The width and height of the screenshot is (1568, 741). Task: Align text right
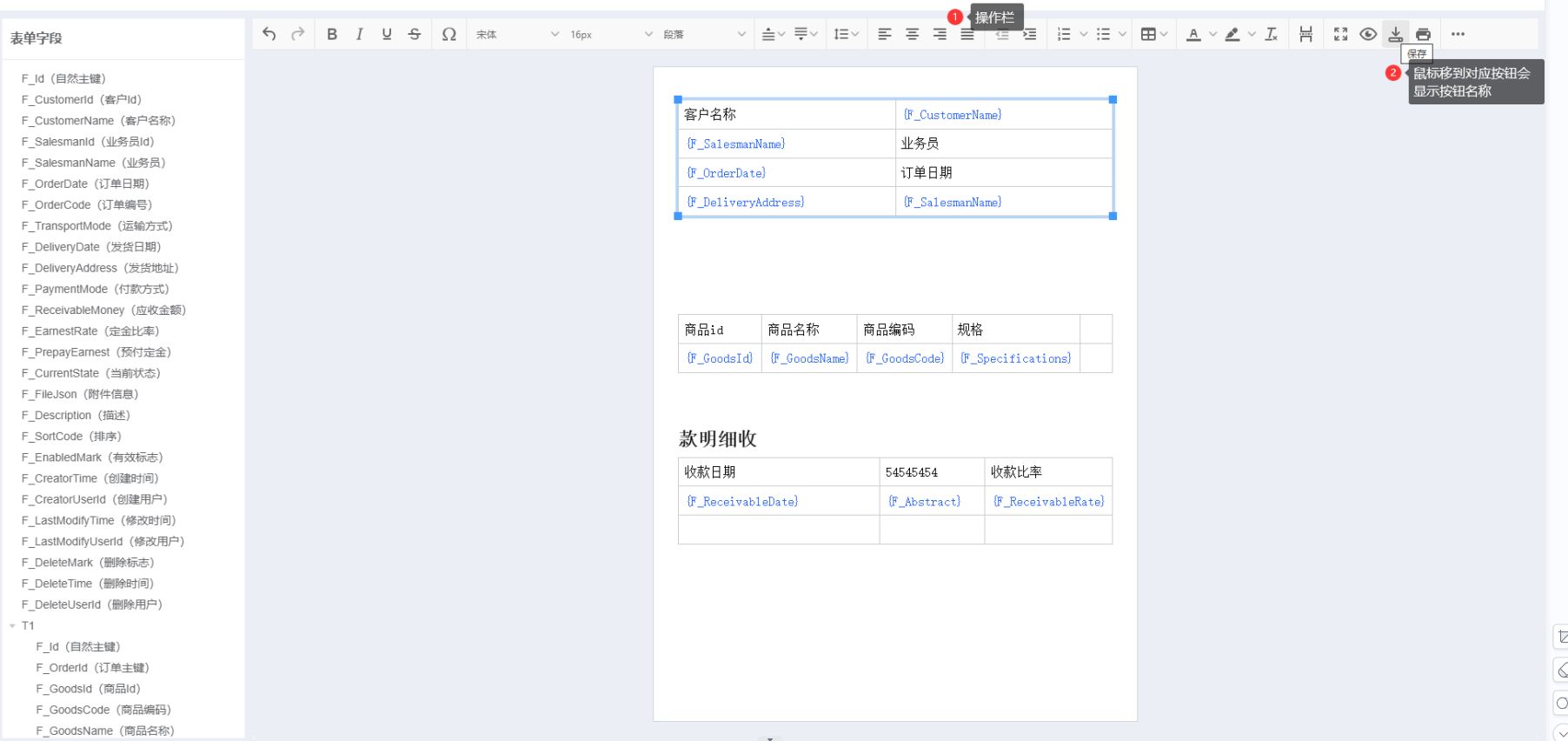(x=940, y=34)
